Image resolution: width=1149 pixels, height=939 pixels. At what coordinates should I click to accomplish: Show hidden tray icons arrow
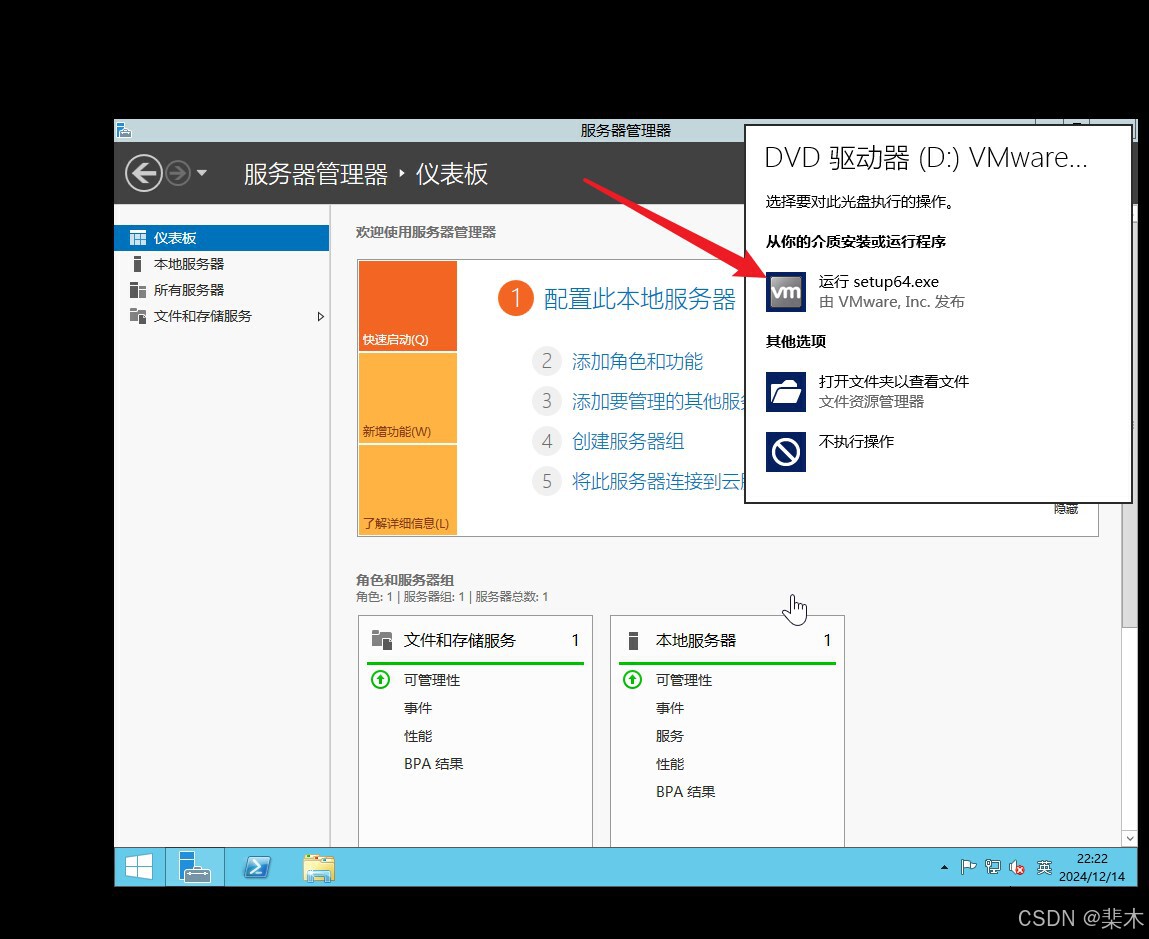(944, 867)
